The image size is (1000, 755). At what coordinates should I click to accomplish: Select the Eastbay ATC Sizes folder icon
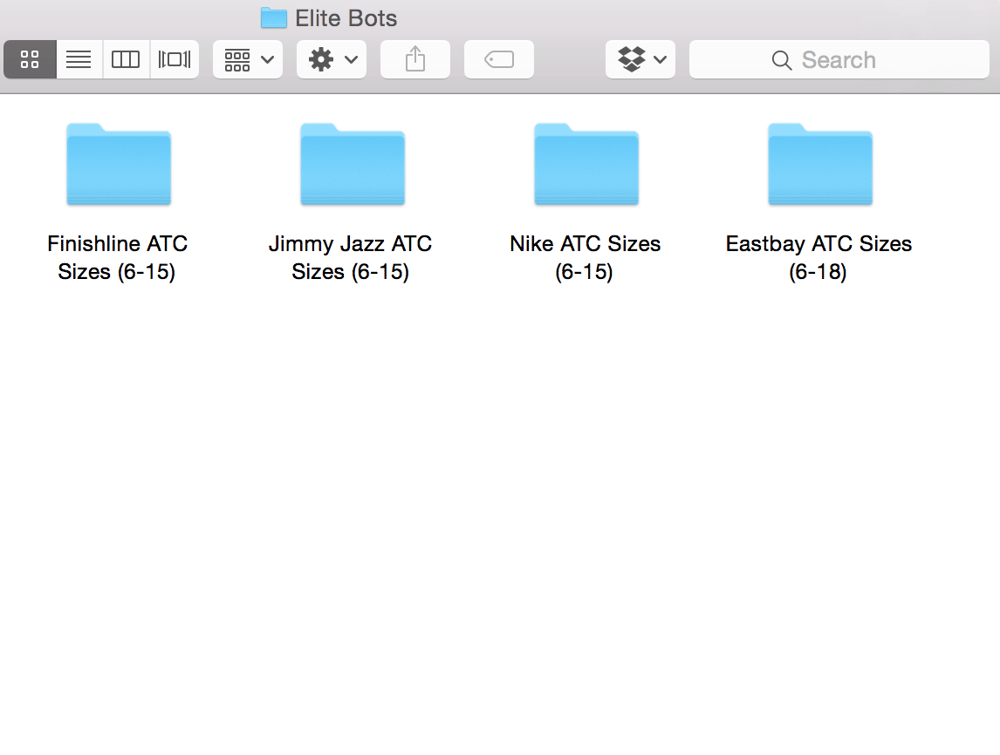(820, 165)
